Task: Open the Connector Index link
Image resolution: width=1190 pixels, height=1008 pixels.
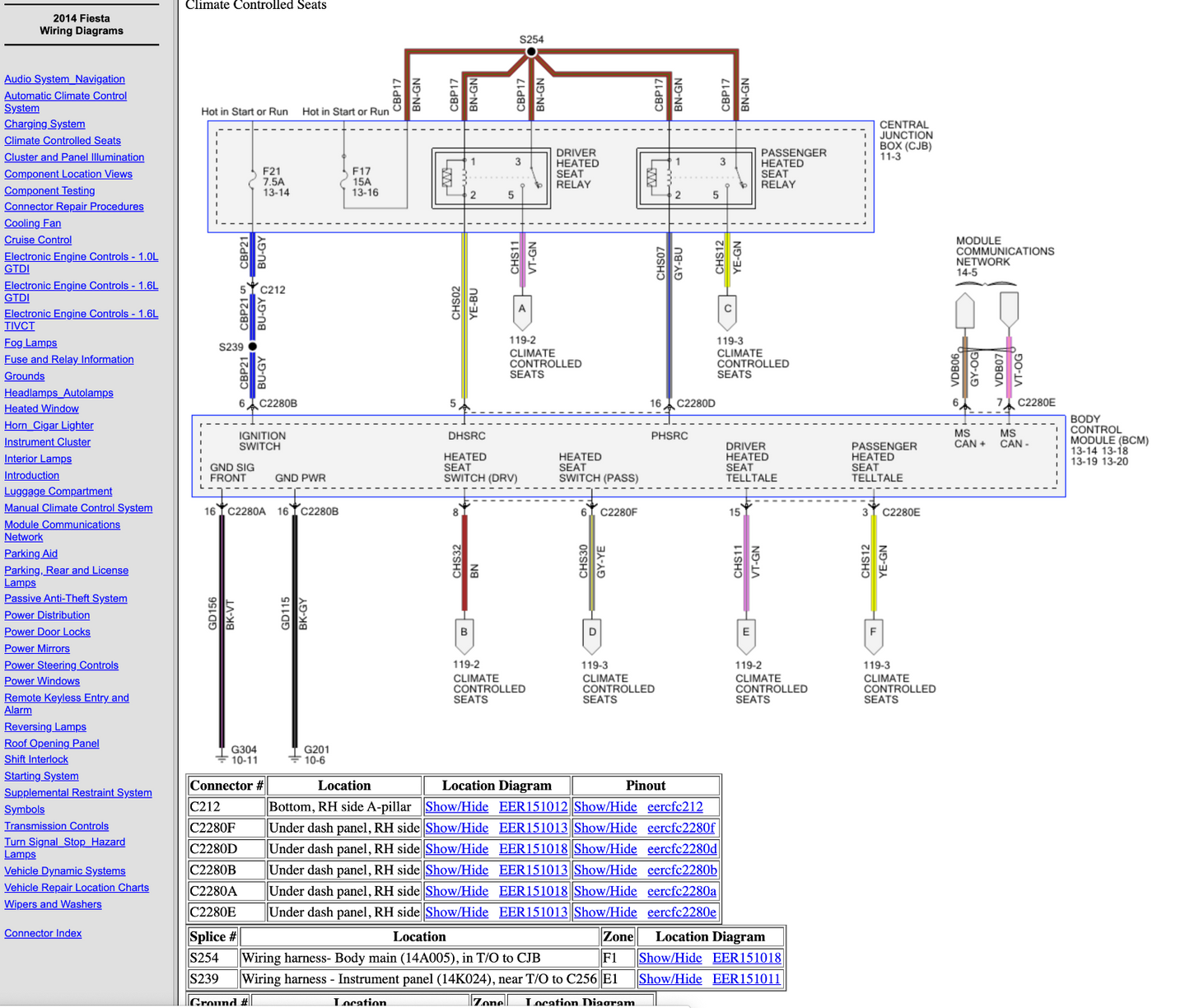Action: coord(43,933)
